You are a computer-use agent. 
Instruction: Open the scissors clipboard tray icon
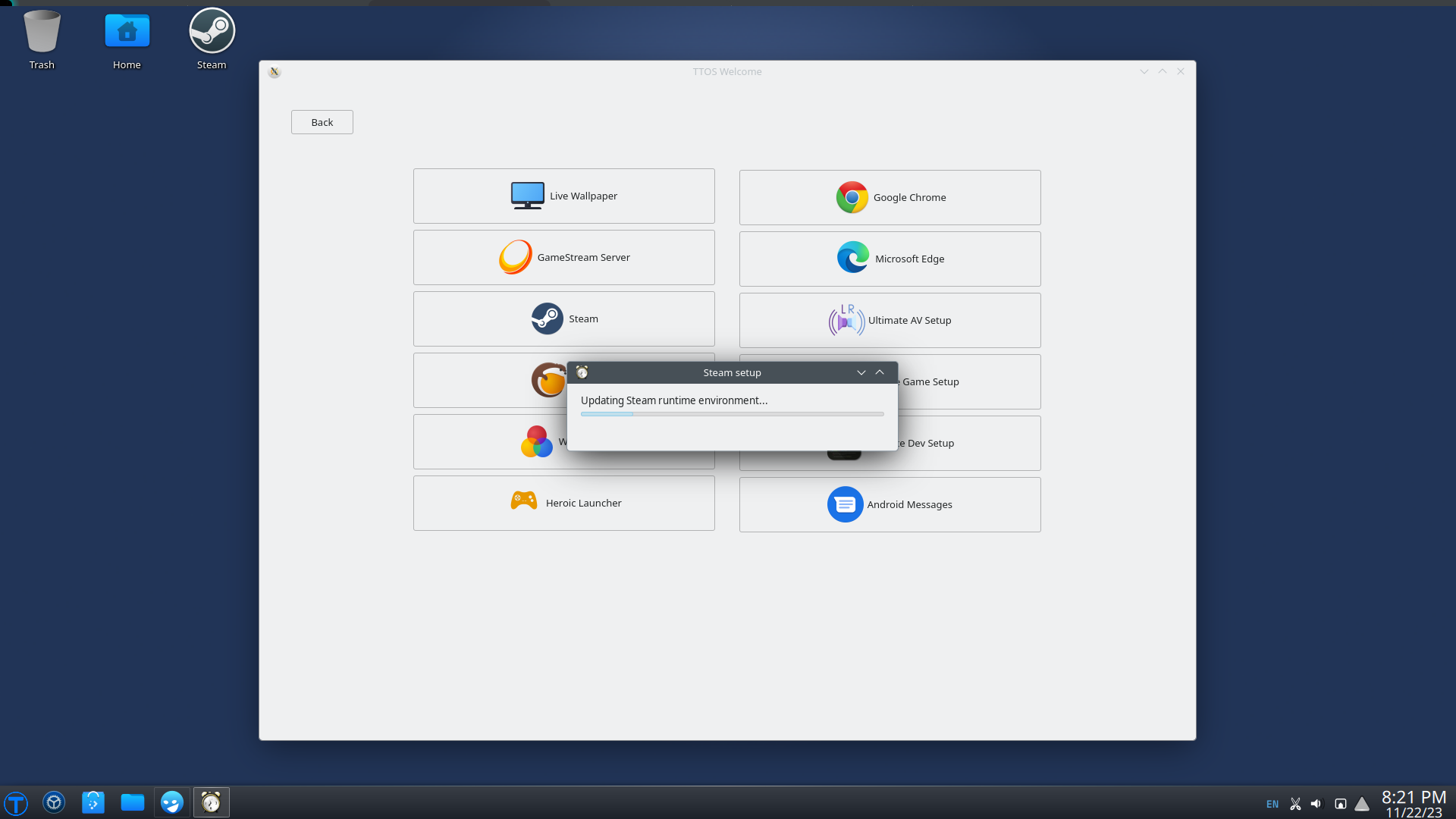click(x=1295, y=804)
